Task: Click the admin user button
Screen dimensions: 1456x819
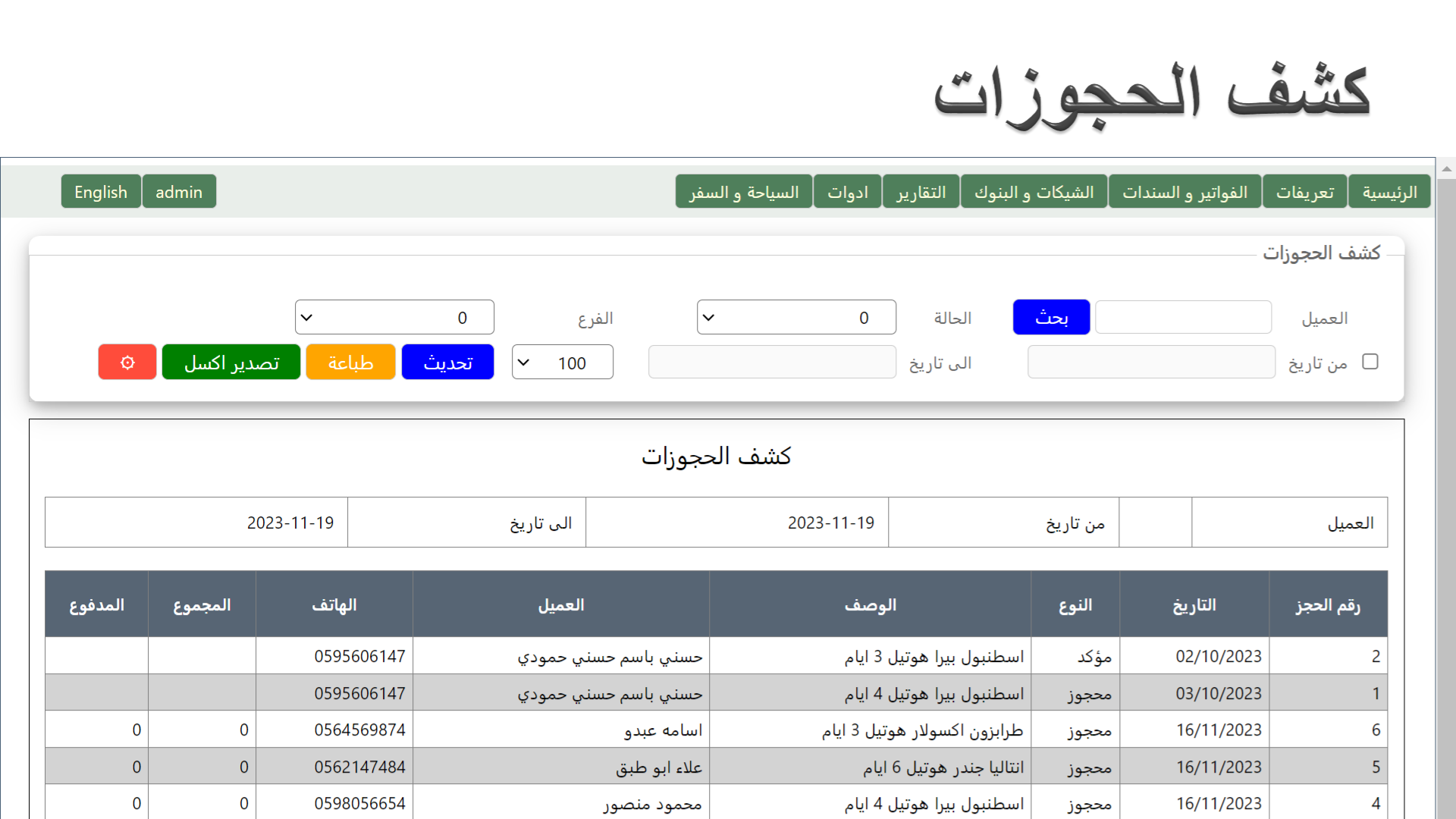Action: pyautogui.click(x=179, y=192)
